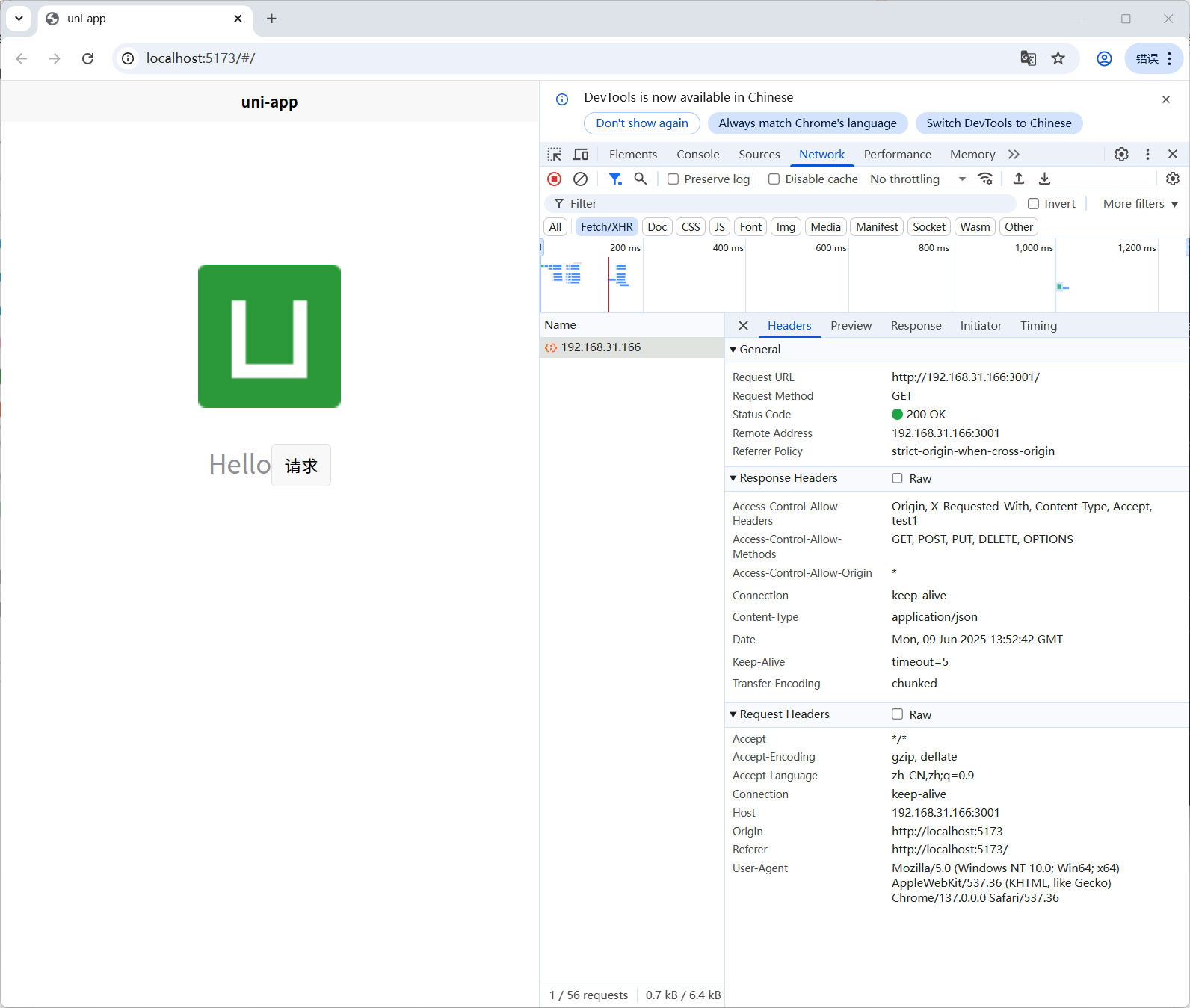This screenshot has width=1190, height=1008.
Task: Select the Fetch/XHR filter chip
Action: 606,227
